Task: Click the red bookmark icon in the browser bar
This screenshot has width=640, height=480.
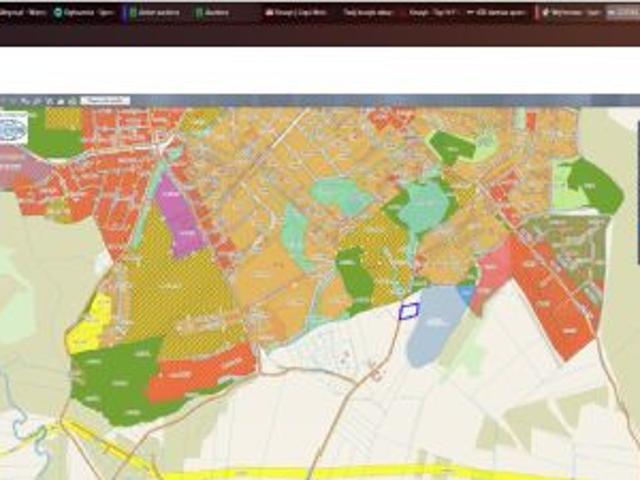Action: click(269, 14)
